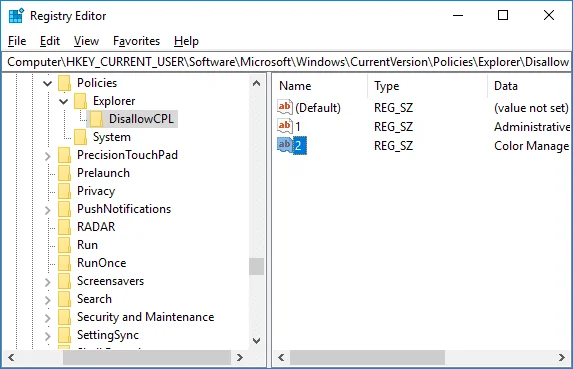
Task: Click the Privacy folder icon
Action: point(65,191)
